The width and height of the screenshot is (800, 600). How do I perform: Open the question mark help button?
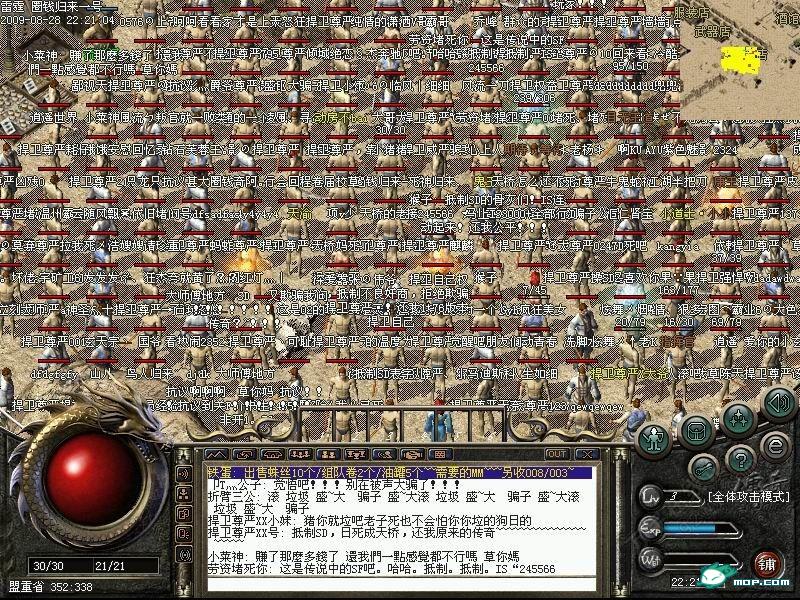(740, 460)
